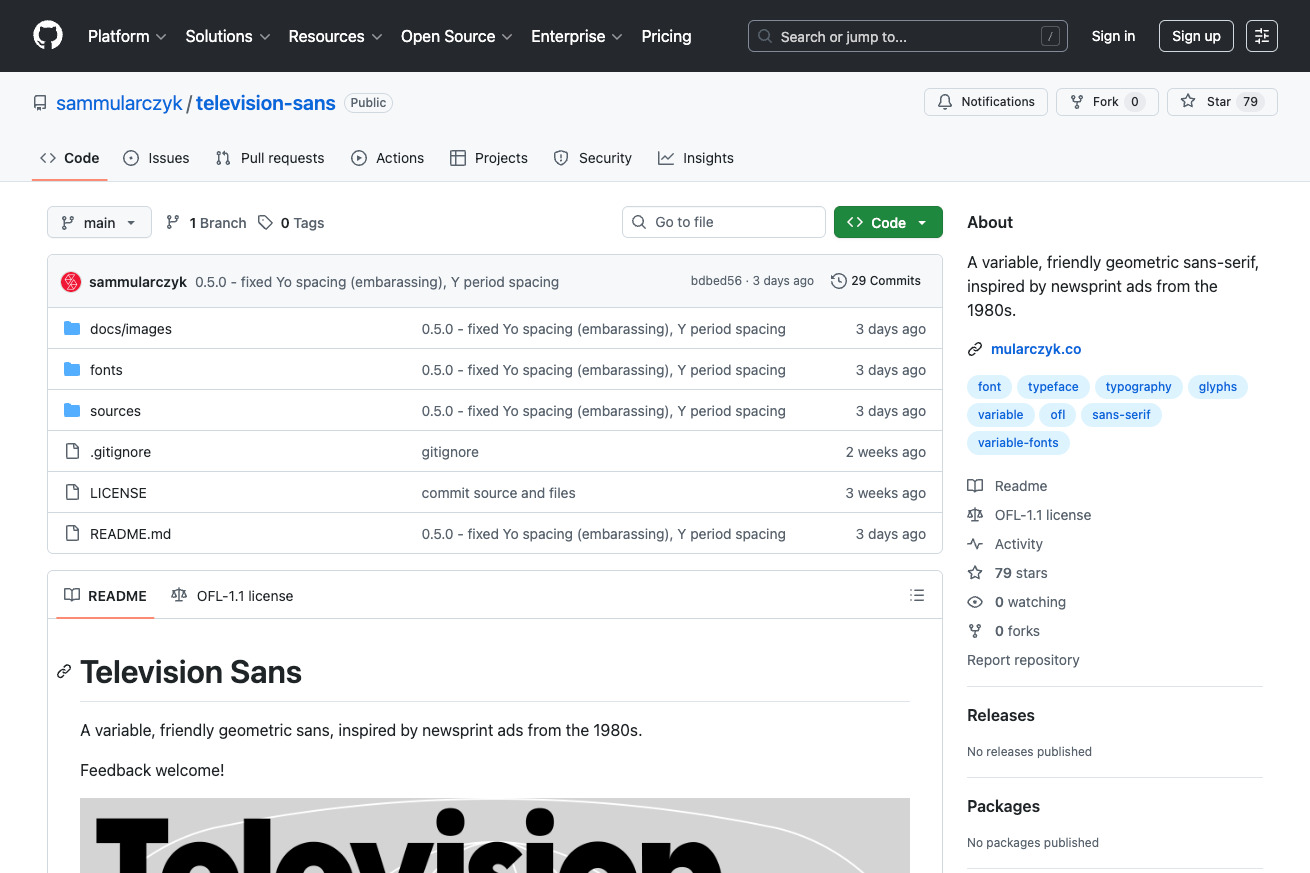1310x873 pixels.
Task: Click the Sign in link
Action: (1113, 36)
